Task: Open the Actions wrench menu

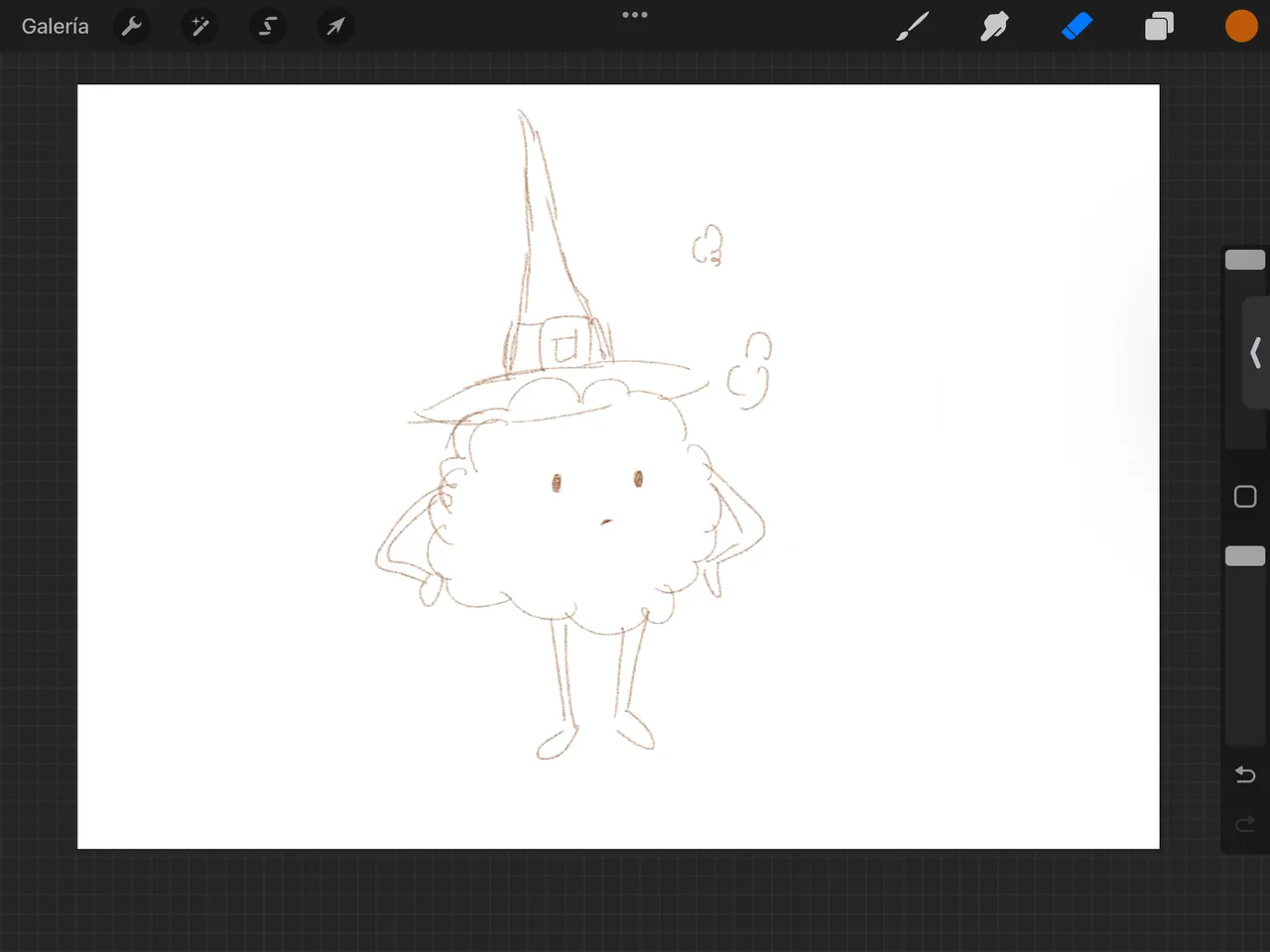Action: tap(132, 27)
